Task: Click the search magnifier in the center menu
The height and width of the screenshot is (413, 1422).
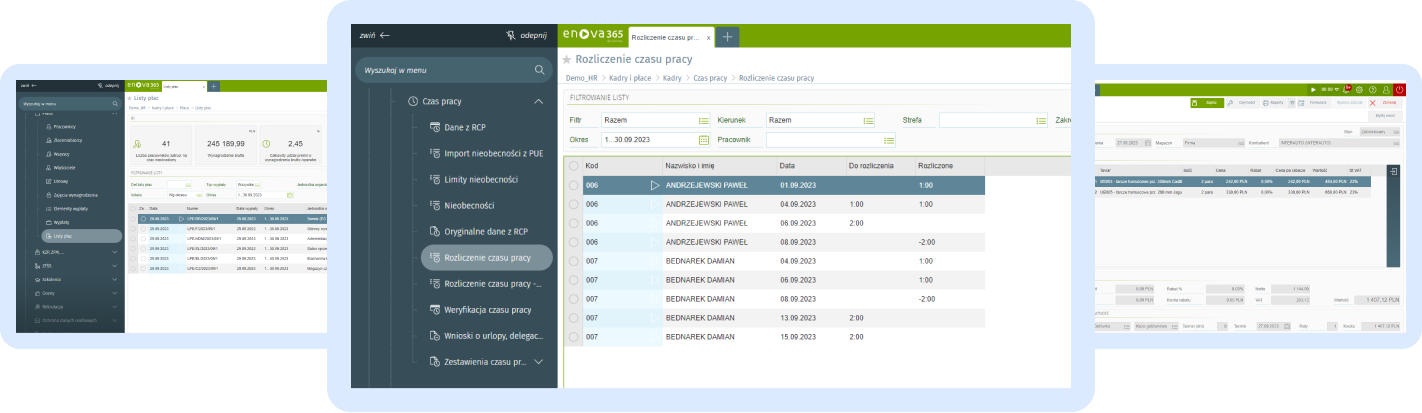Action: 540,70
